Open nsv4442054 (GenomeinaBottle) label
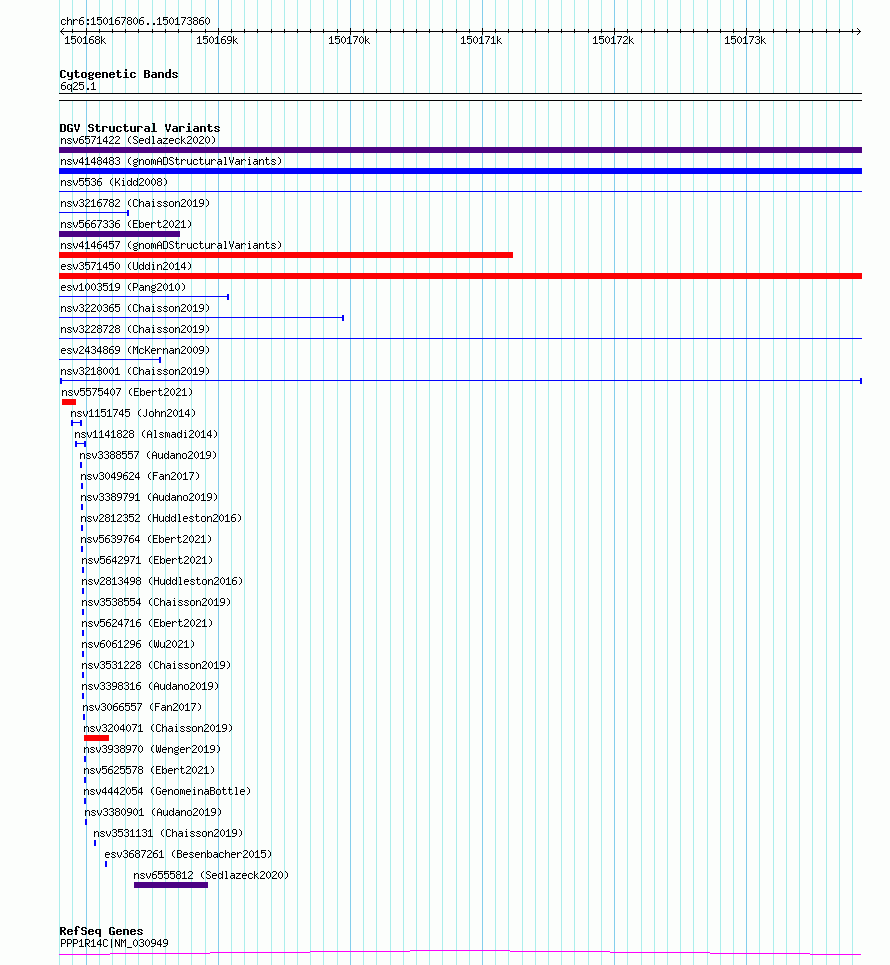This screenshot has width=890, height=965. click(x=167, y=791)
